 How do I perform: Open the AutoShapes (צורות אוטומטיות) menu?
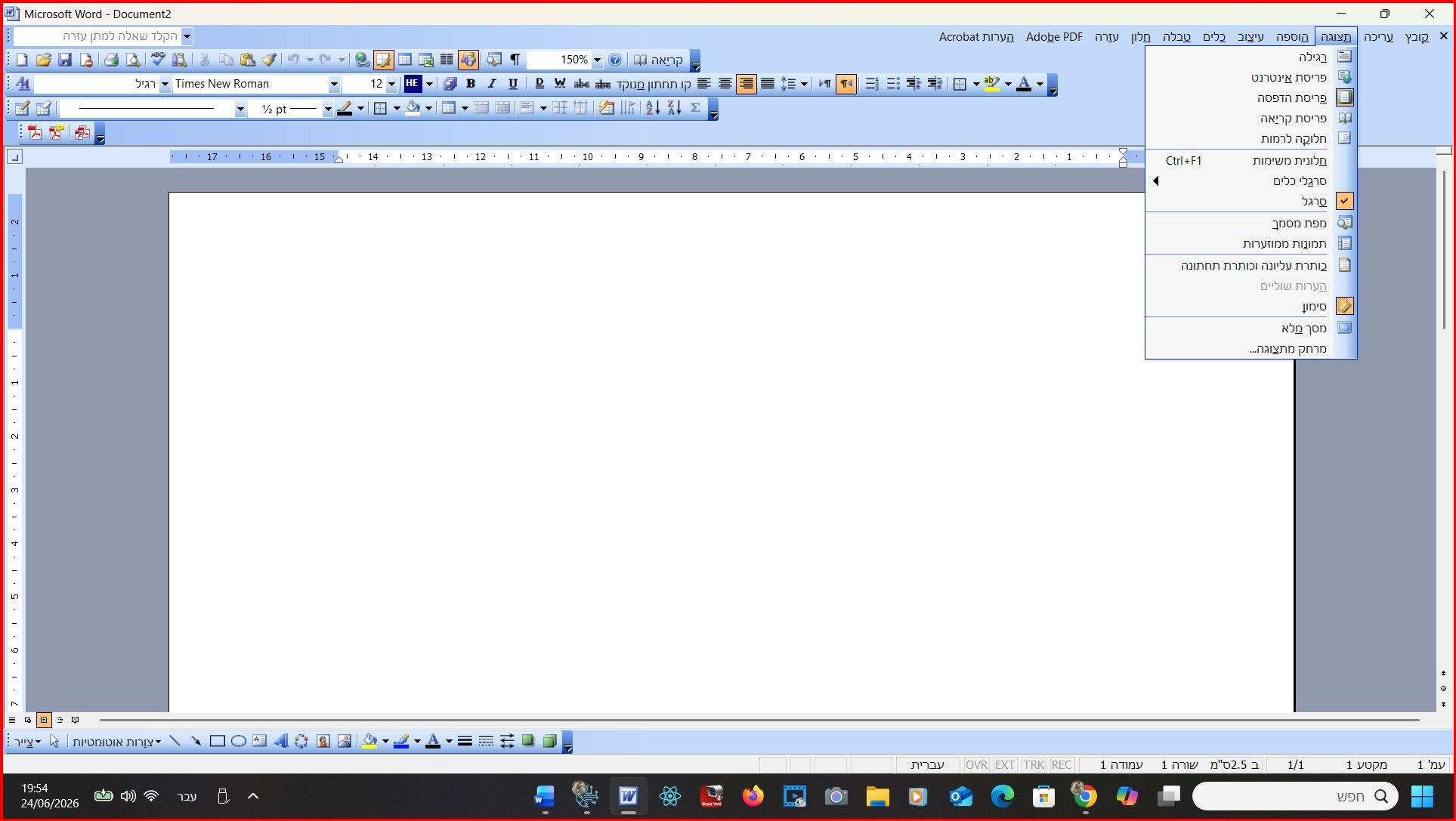point(116,742)
